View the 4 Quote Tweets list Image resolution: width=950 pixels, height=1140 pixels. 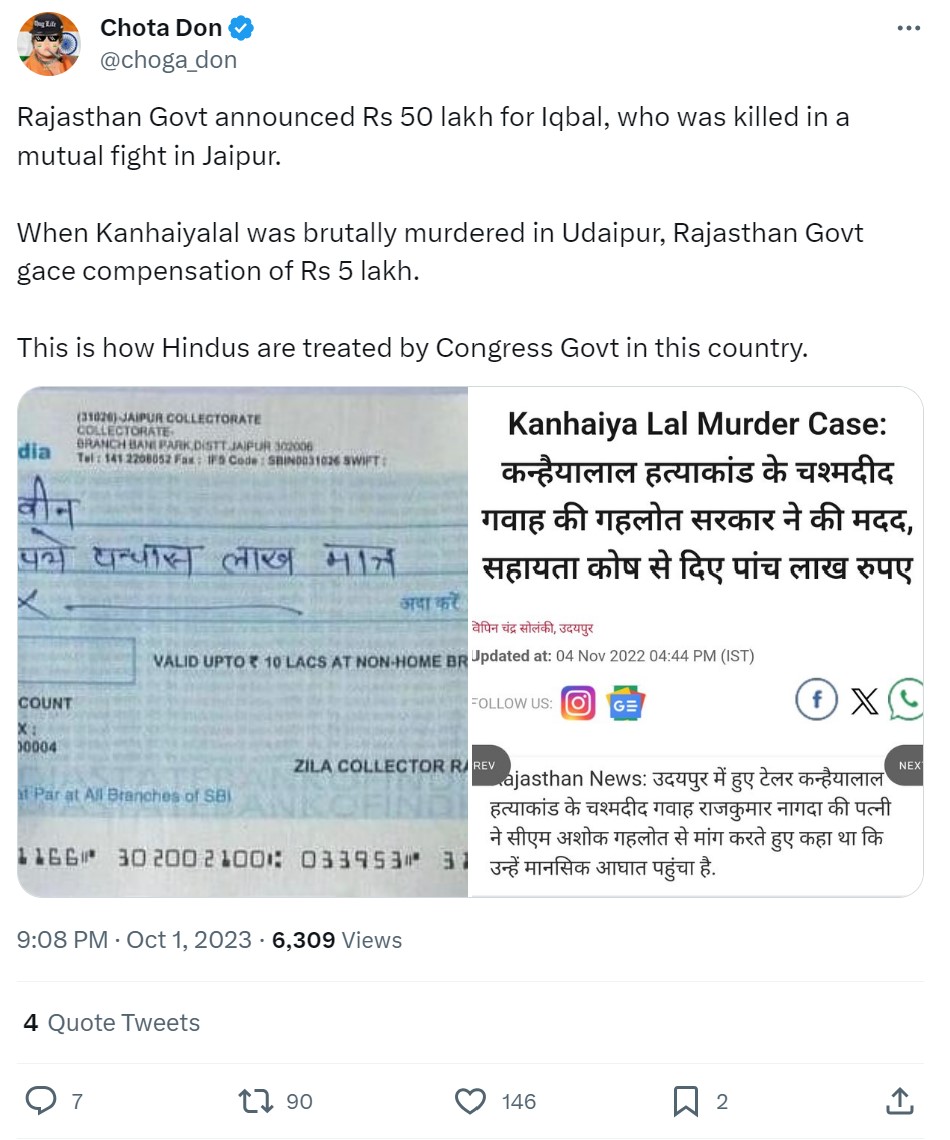coord(112,1022)
